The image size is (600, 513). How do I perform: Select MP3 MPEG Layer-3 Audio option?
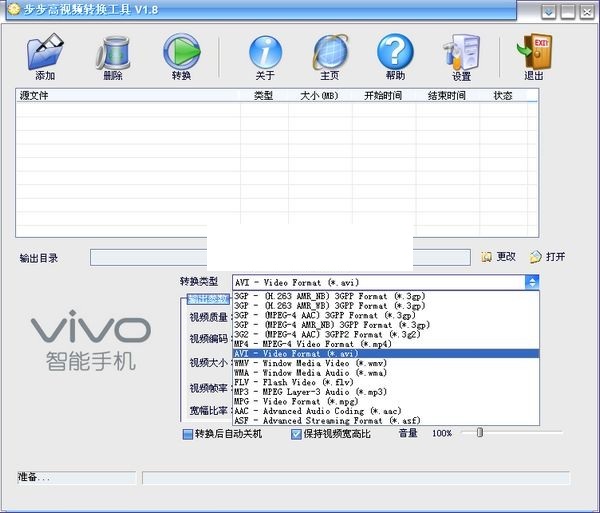386,392
